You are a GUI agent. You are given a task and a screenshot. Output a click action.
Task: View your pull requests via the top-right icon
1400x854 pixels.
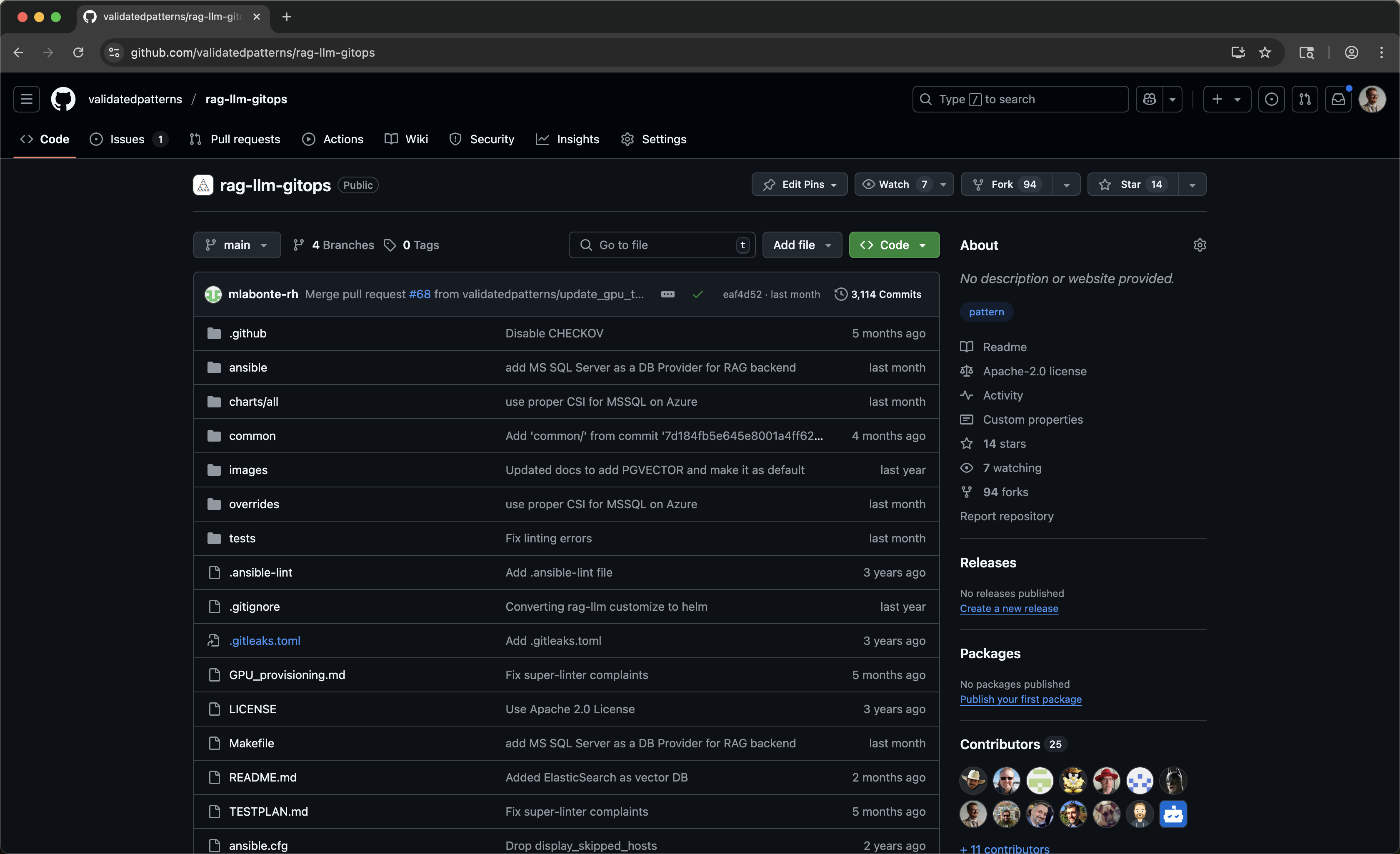coord(1305,99)
